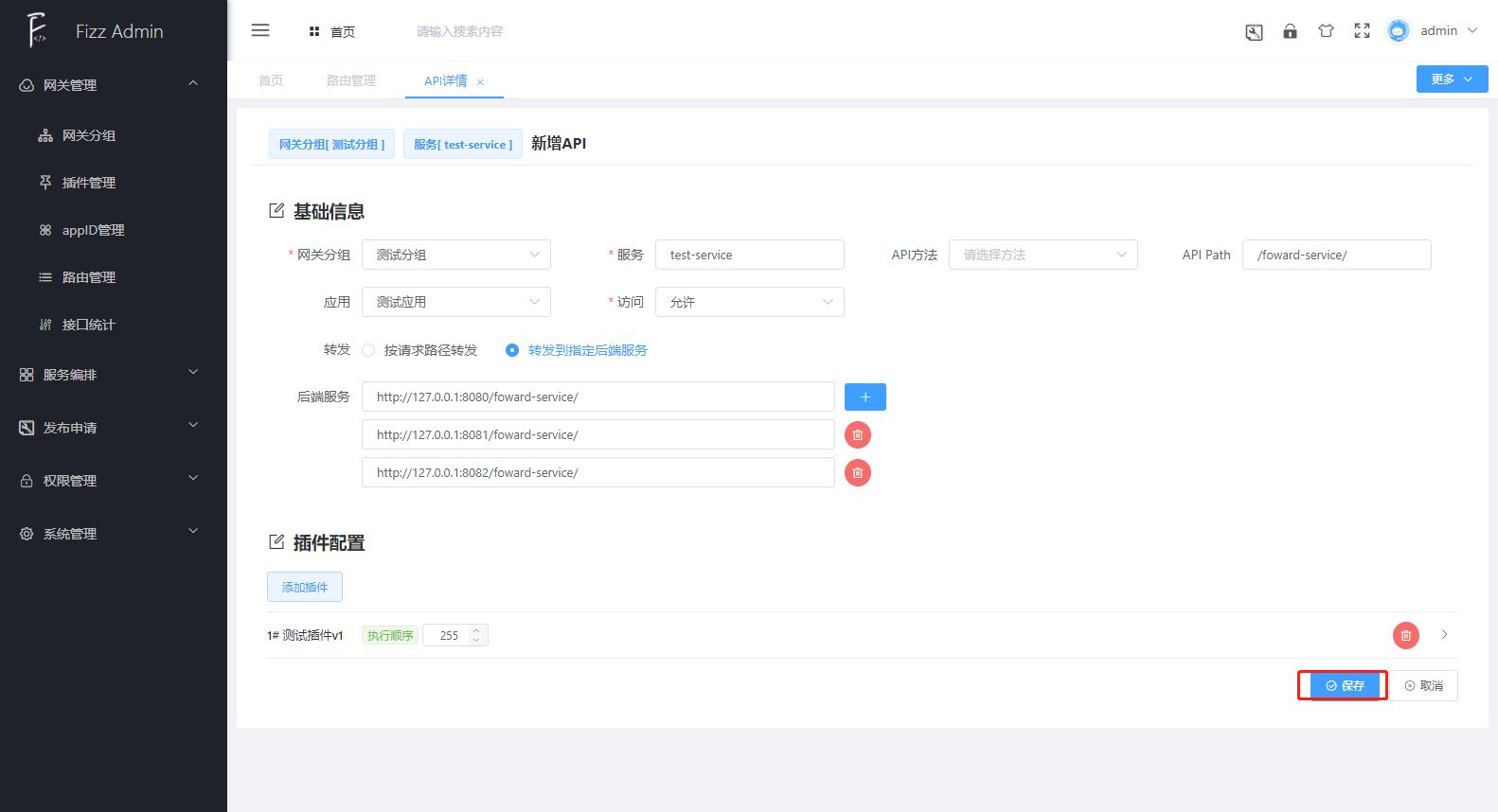Click the 取消 cancel button
1498x812 pixels.
(1424, 685)
